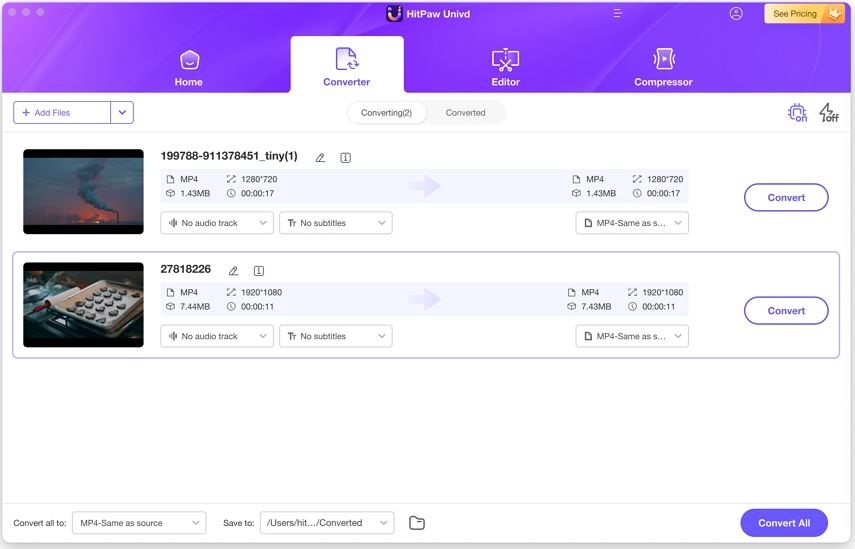Viewport: 855px width, 549px height.
Task: Click the See Pricing button
Action: click(804, 14)
